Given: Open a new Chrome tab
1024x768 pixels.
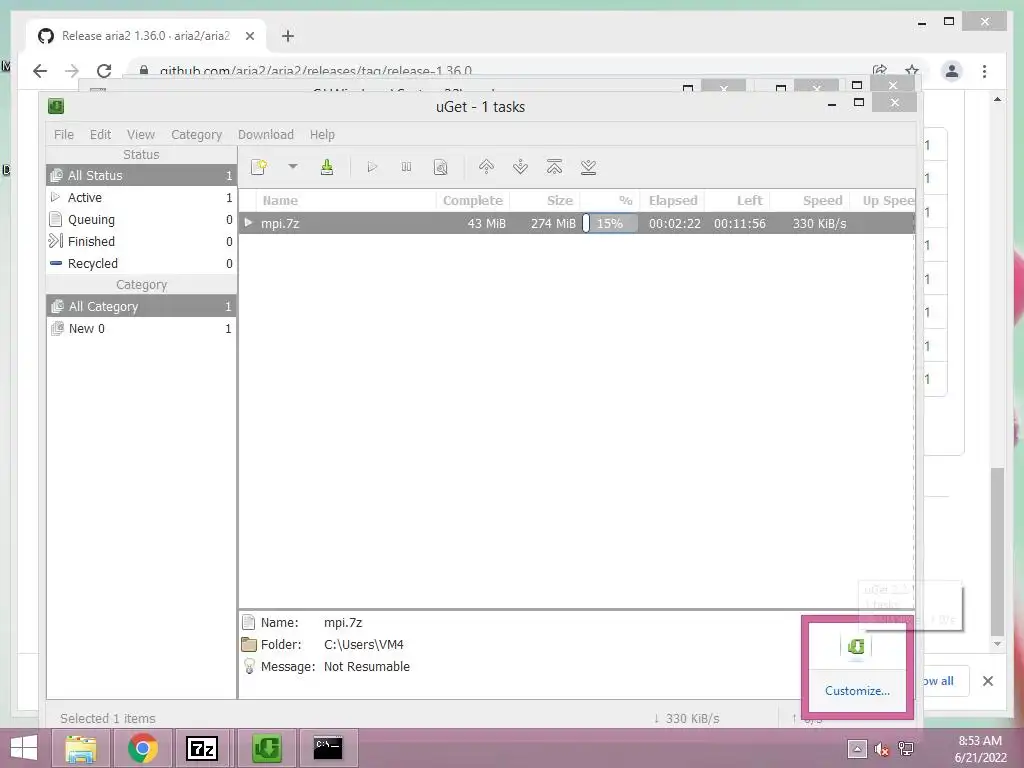Looking at the screenshot, I should pyautogui.click(x=288, y=36).
